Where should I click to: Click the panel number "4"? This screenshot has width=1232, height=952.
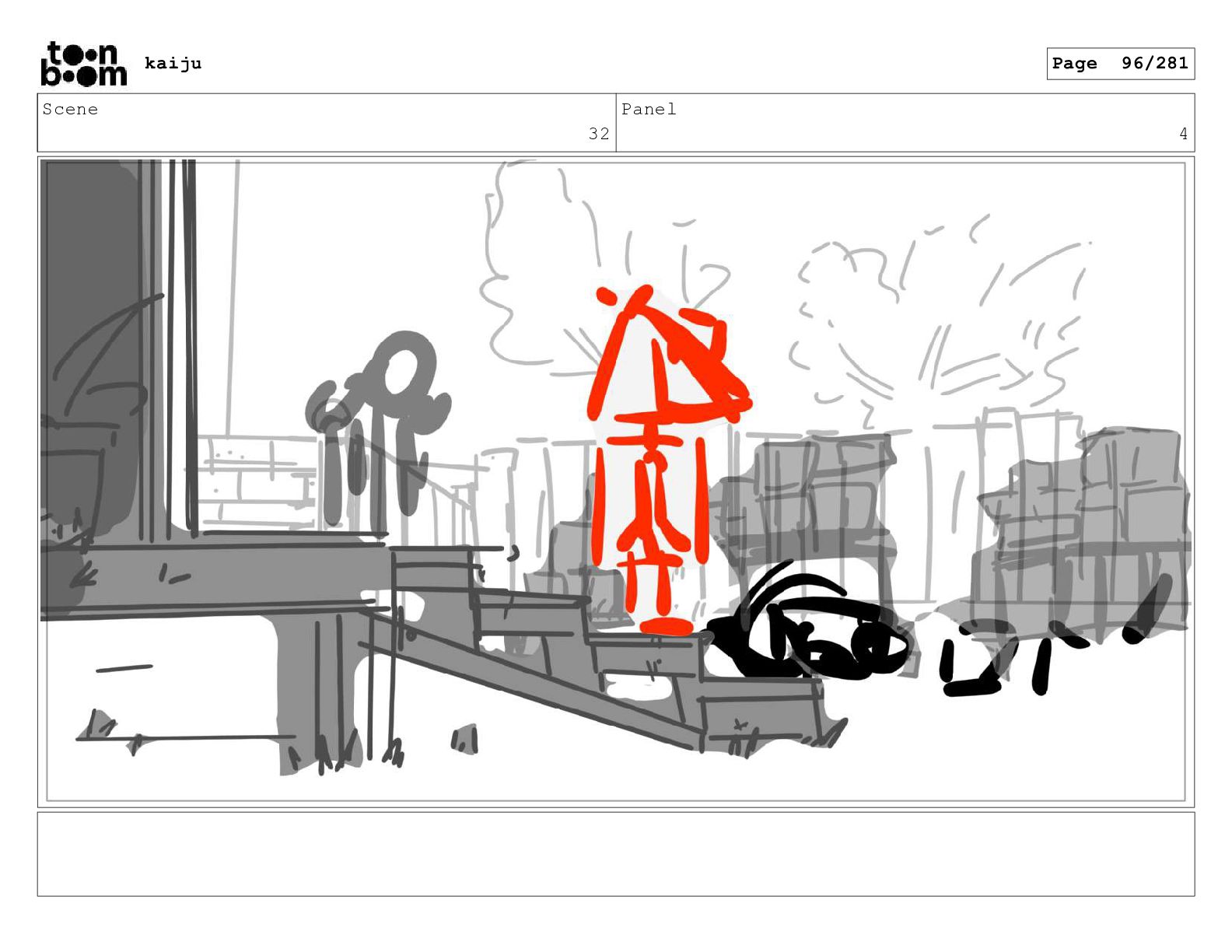point(1183,134)
